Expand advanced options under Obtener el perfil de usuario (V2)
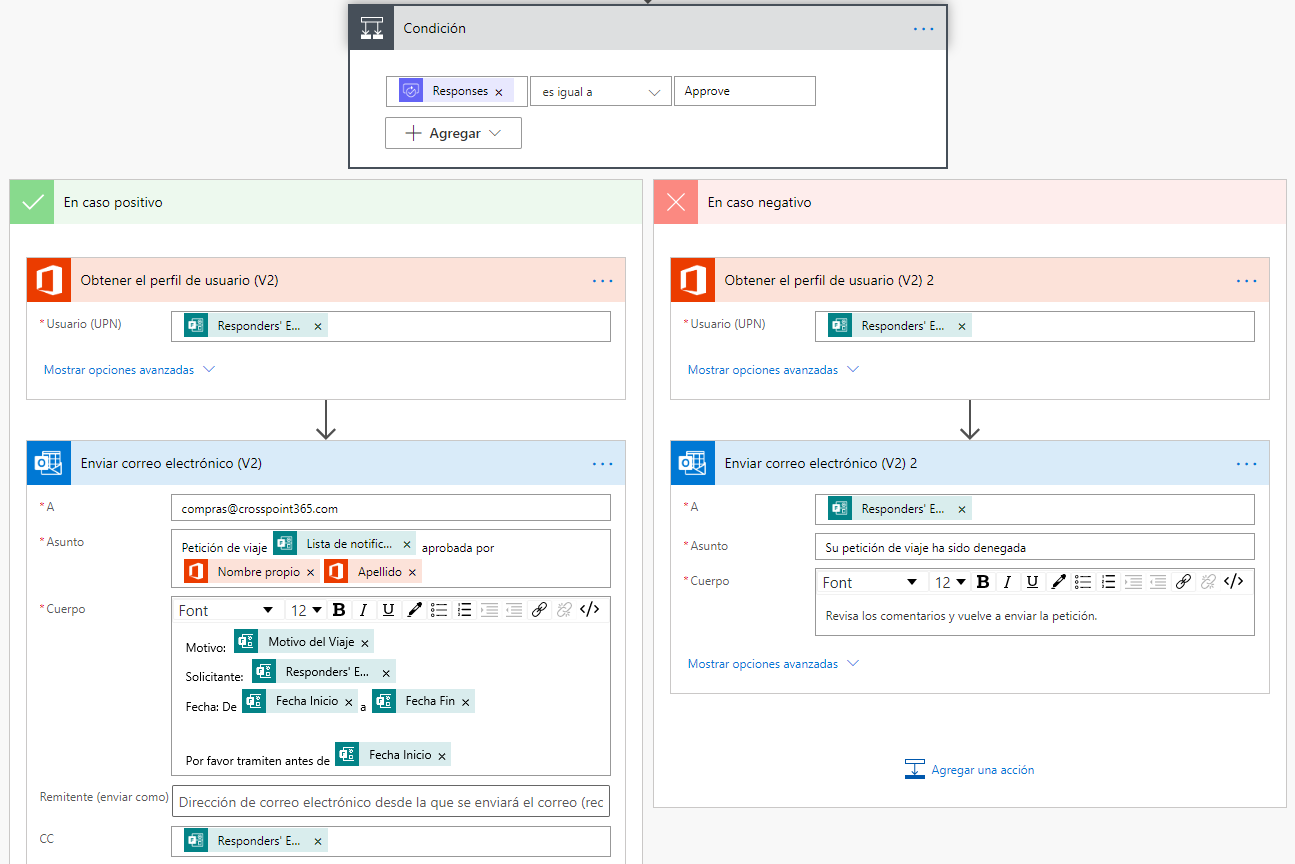The width and height of the screenshot is (1295, 864). click(129, 370)
